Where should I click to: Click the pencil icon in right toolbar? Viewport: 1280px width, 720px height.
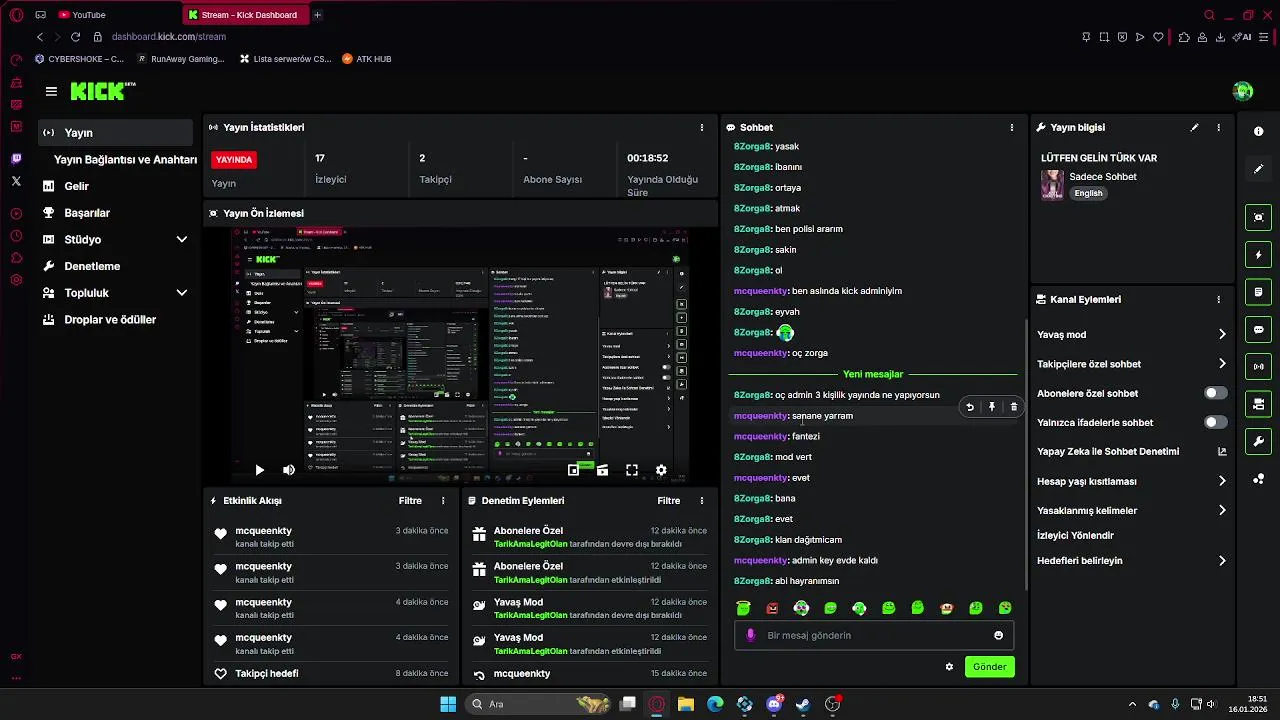click(x=1258, y=169)
